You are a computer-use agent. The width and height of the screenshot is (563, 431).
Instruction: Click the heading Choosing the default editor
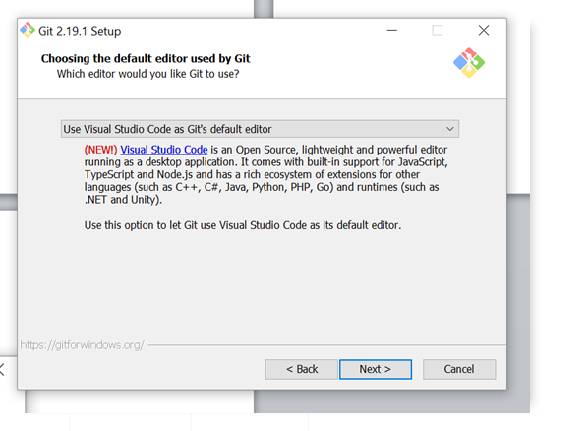click(145, 58)
